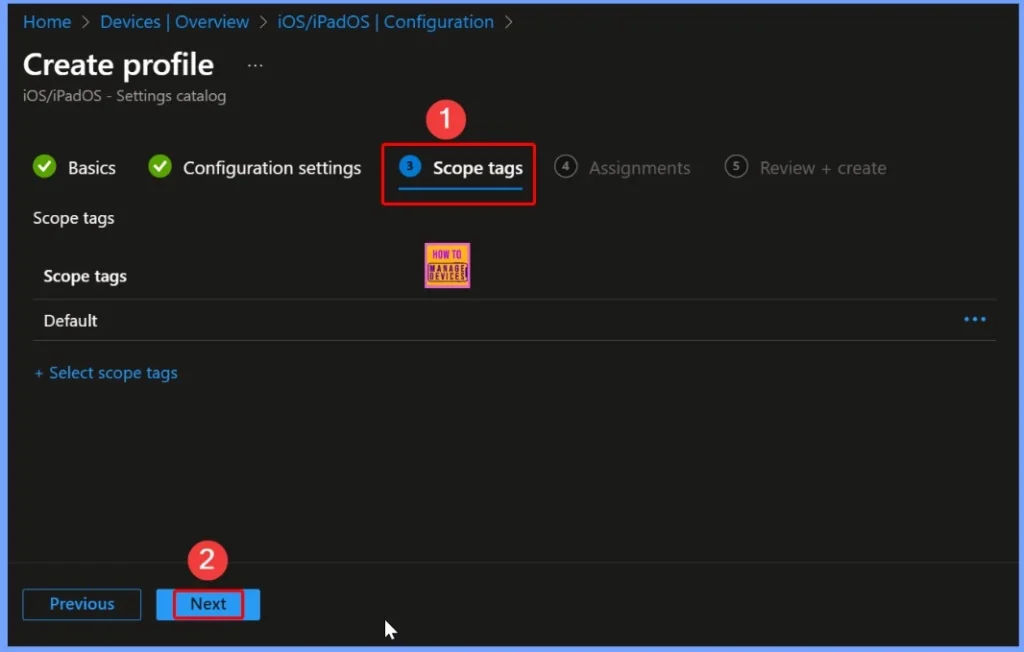Click the How To Manage Devices logo
1024x652 pixels.
click(x=446, y=264)
